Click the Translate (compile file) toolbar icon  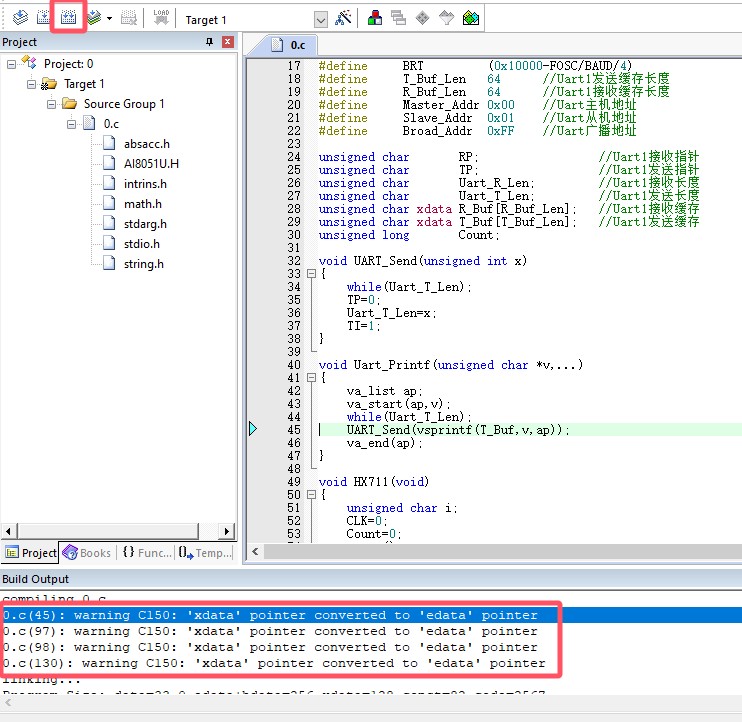pyautogui.click(x=20, y=18)
